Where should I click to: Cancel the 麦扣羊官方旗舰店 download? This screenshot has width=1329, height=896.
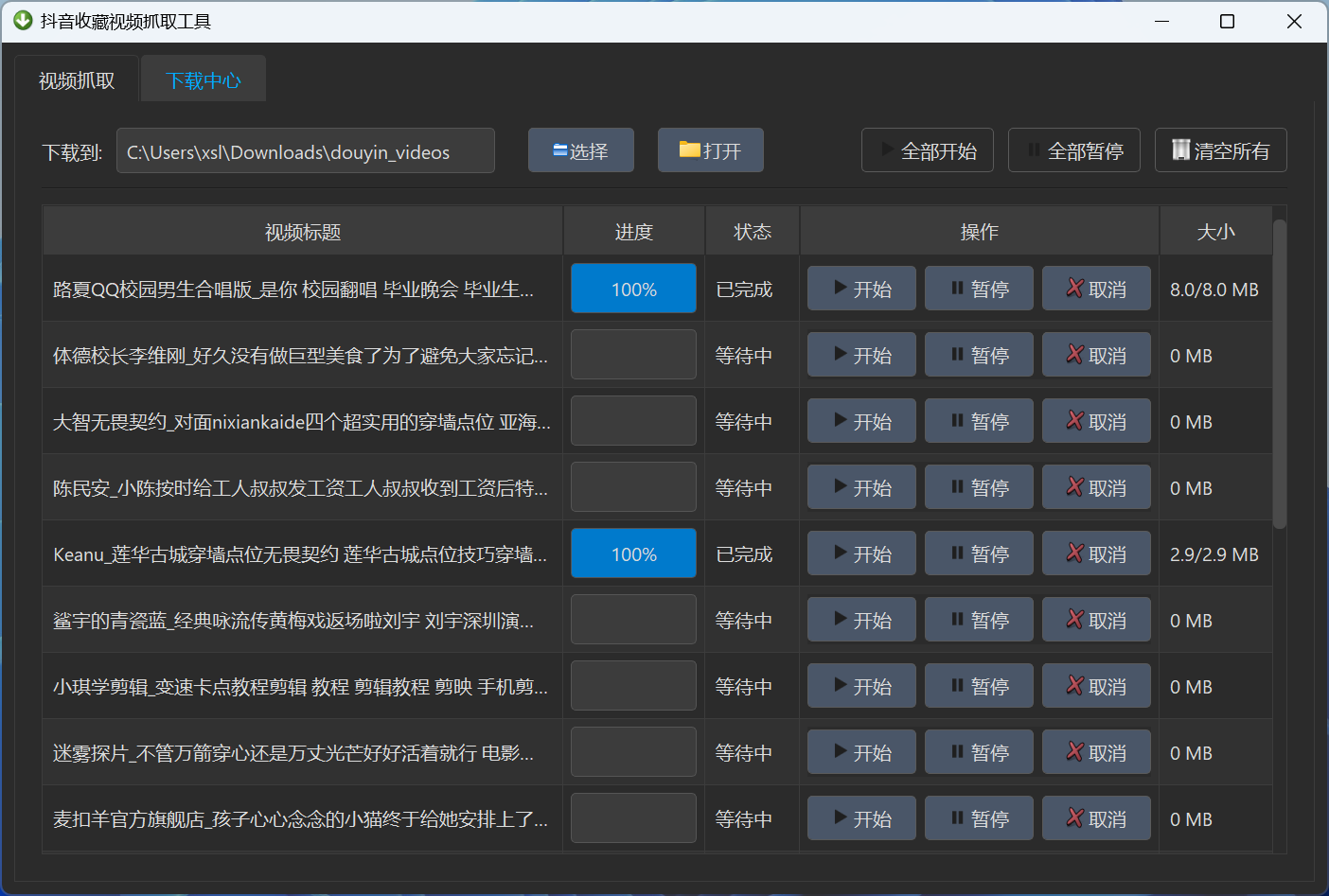1096,817
